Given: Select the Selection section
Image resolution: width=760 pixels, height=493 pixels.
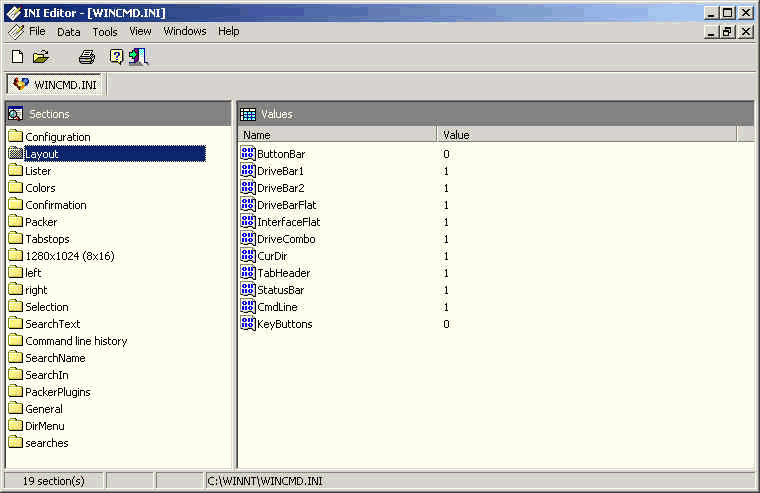Looking at the screenshot, I should pyautogui.click(x=47, y=307).
